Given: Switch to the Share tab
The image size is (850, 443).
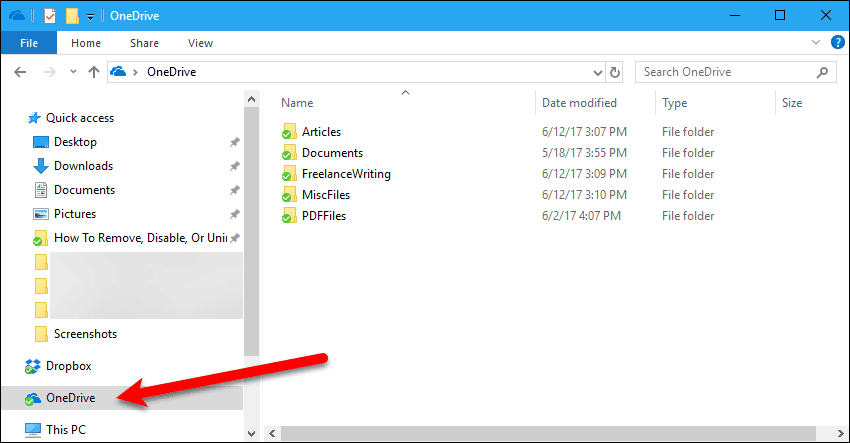Looking at the screenshot, I should (x=144, y=43).
